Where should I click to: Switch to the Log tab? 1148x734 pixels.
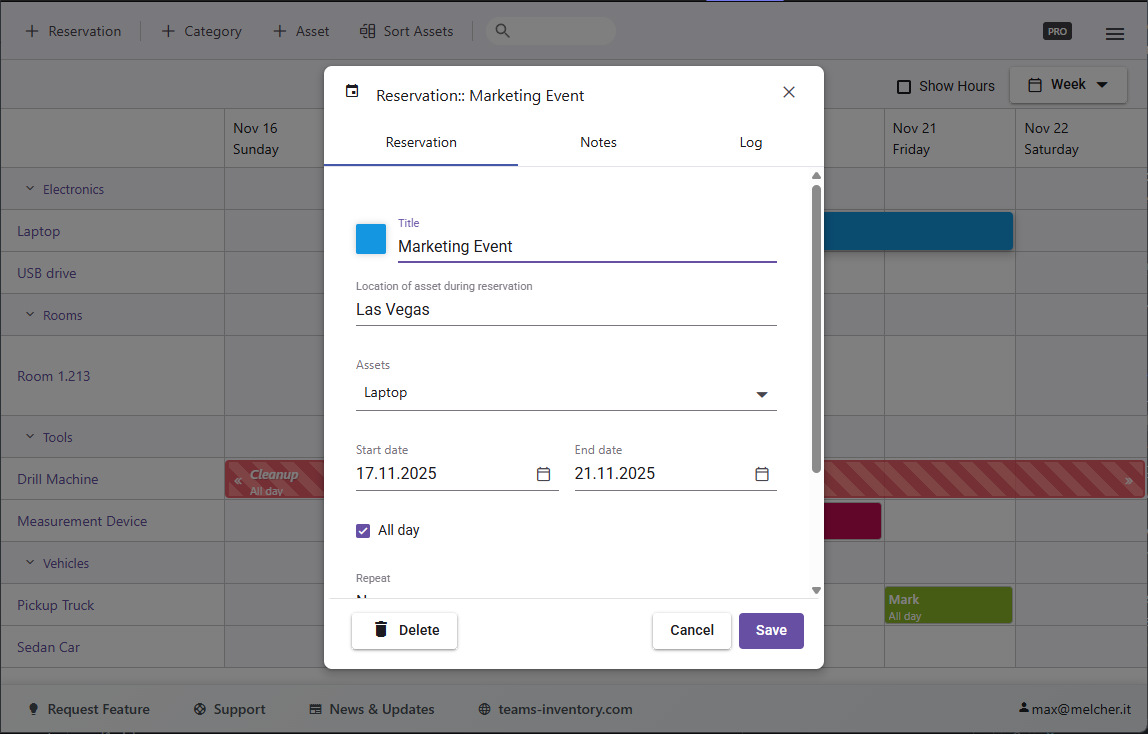750,142
